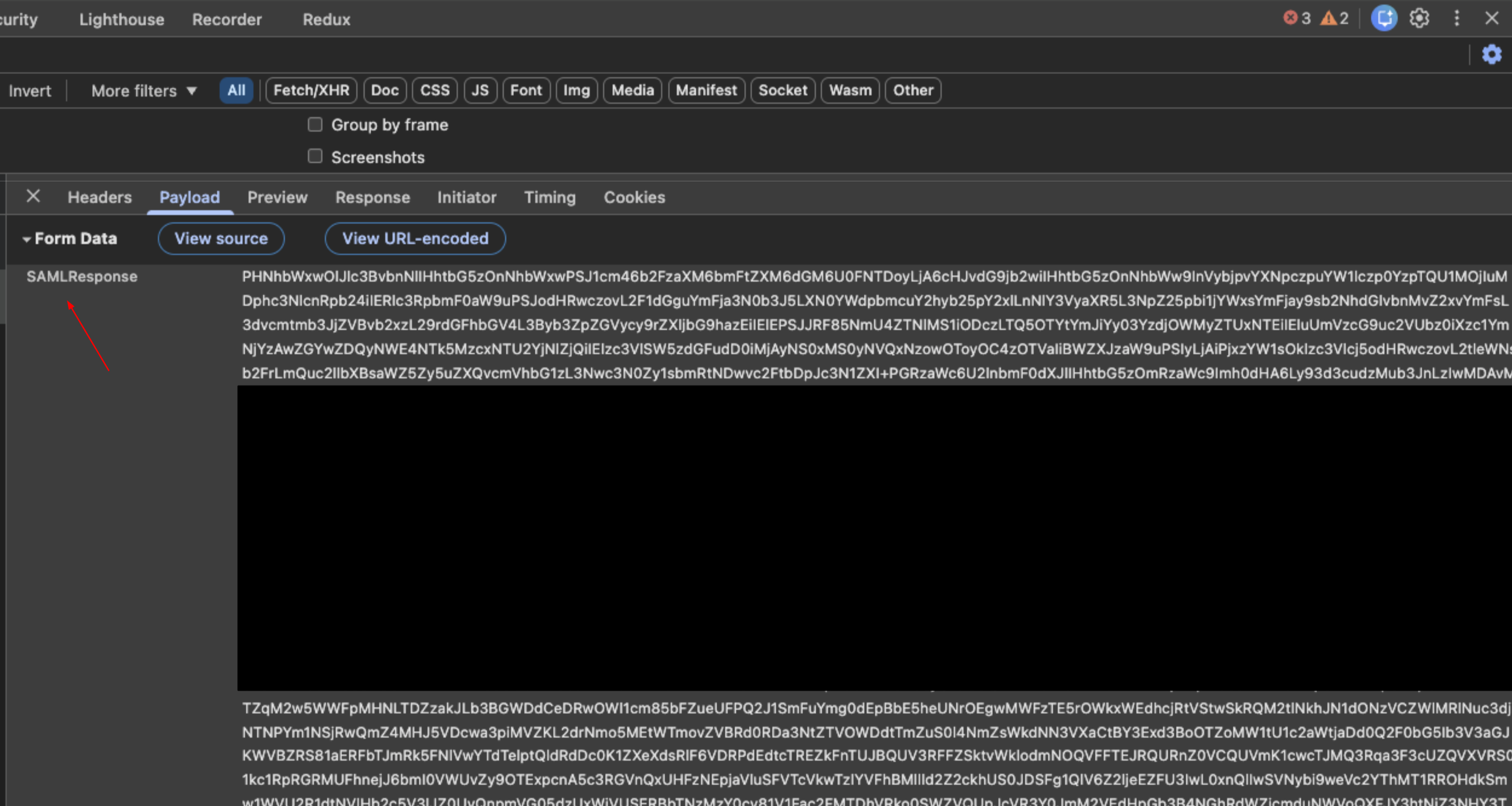This screenshot has width=1512, height=806.
Task: Click the View source button
Action: 221,238
